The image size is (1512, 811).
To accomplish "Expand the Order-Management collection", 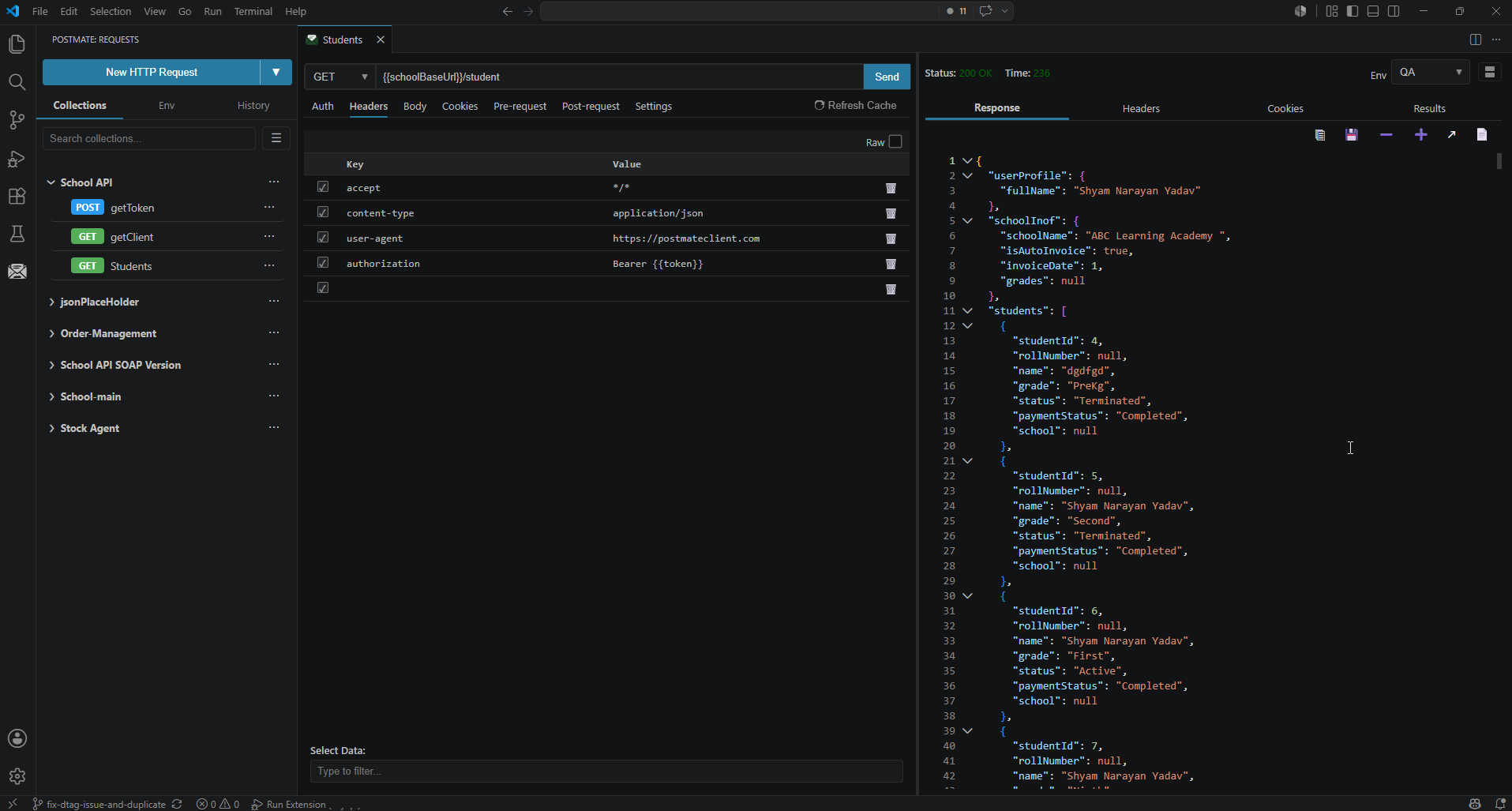I will (x=51, y=334).
